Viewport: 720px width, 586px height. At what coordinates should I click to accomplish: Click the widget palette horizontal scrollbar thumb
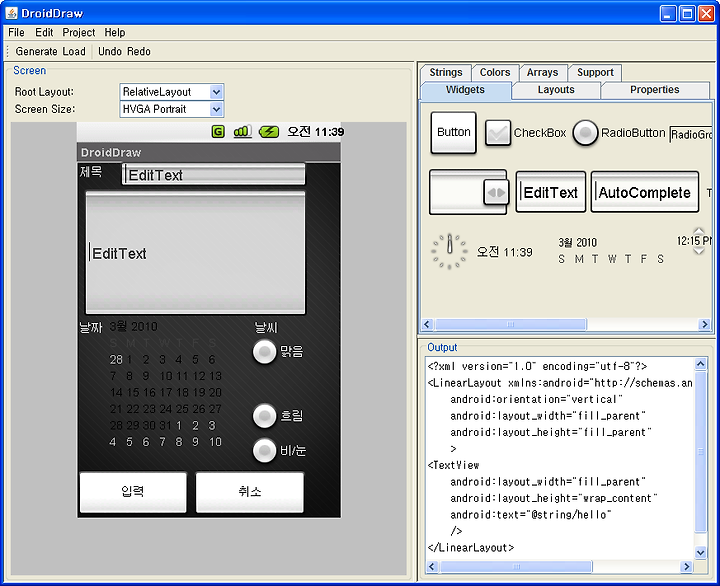point(511,324)
